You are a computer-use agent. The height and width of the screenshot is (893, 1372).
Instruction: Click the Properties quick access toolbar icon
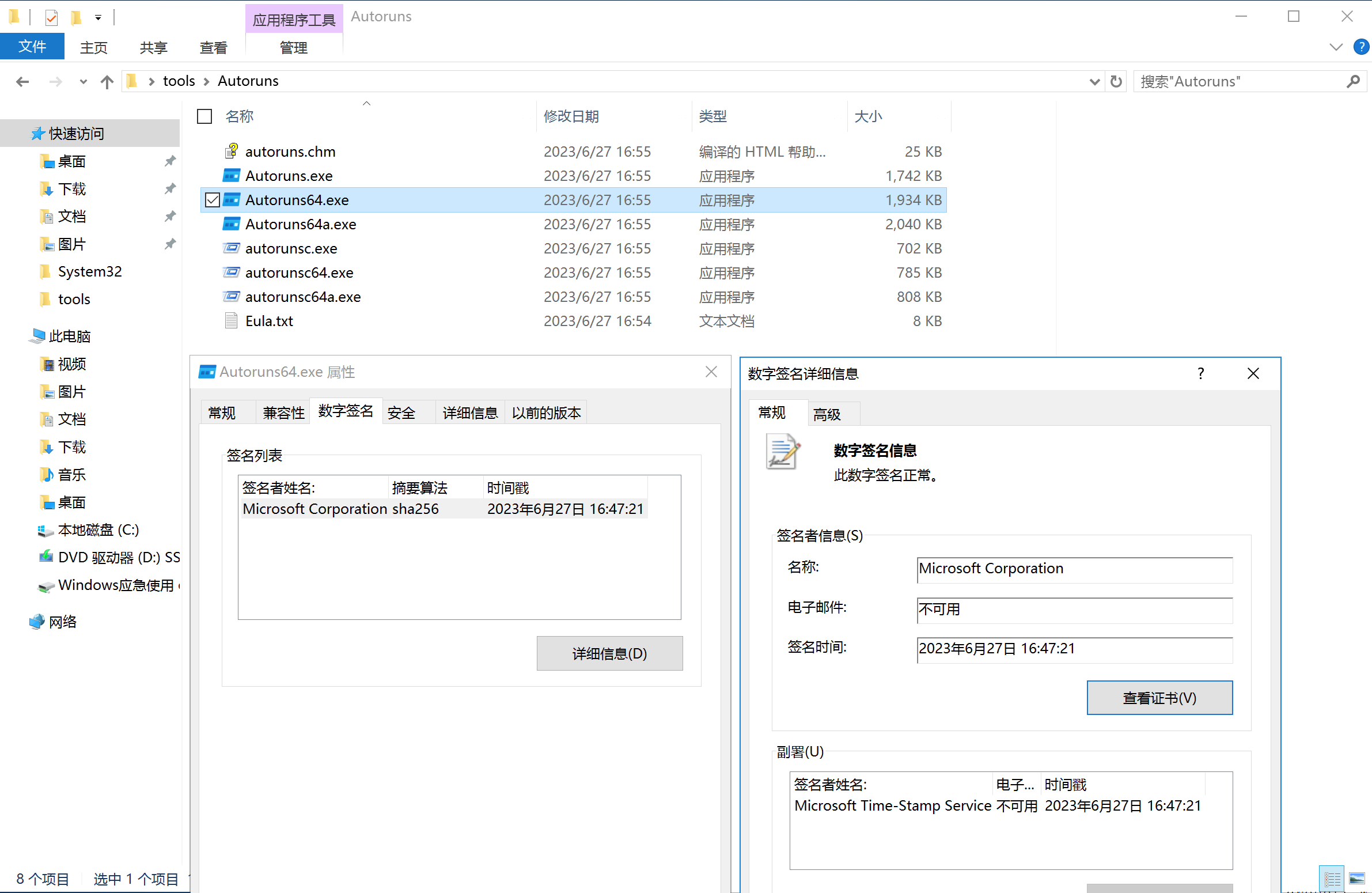pos(51,17)
